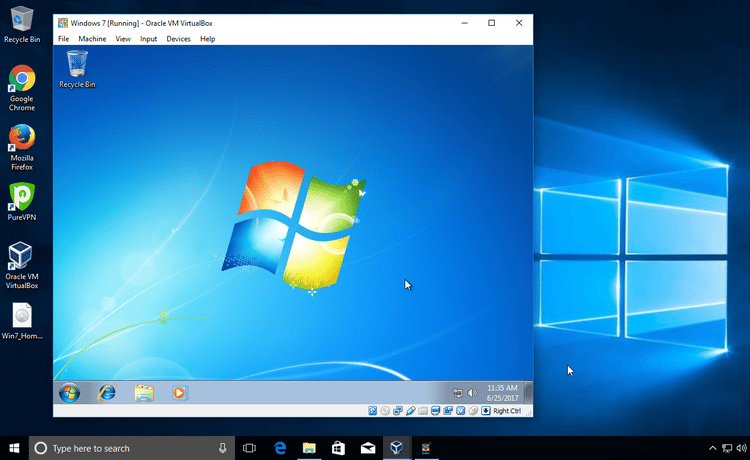Open the Windows 7 Start orb
This screenshot has width=750, height=460.
coord(69,393)
